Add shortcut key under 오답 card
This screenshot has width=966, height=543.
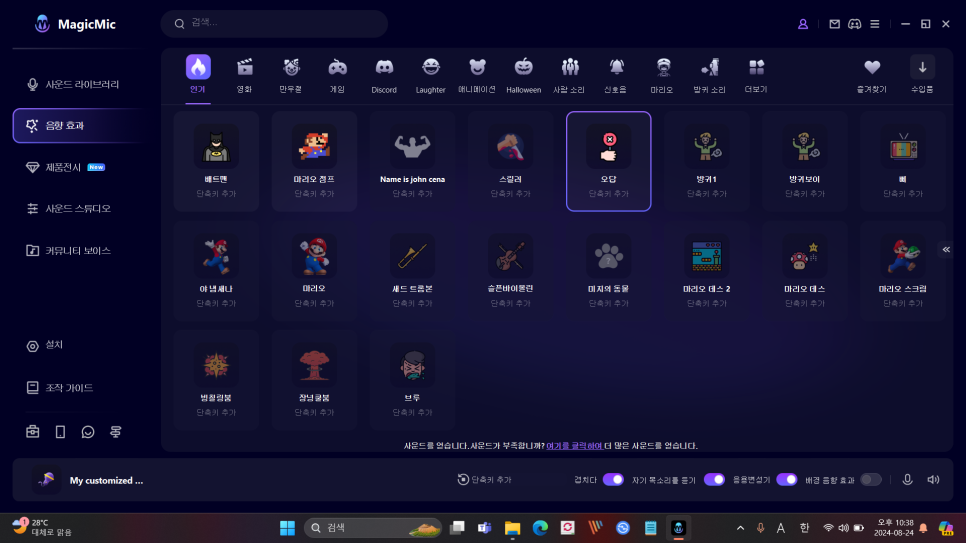pyautogui.click(x=609, y=194)
